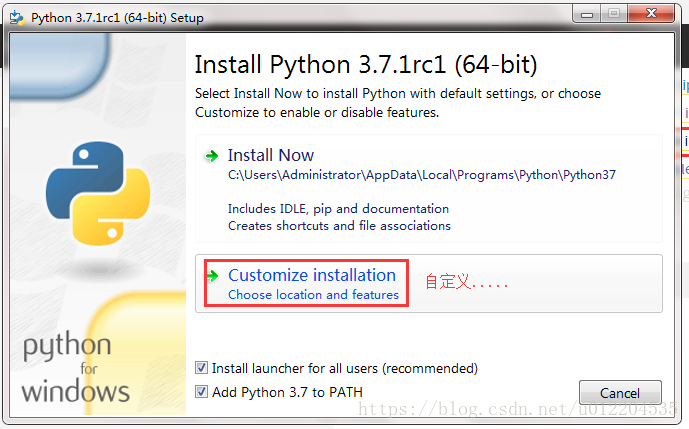This screenshot has height=429, width=689.
Task: Click the default install path text
Action: click(421, 175)
